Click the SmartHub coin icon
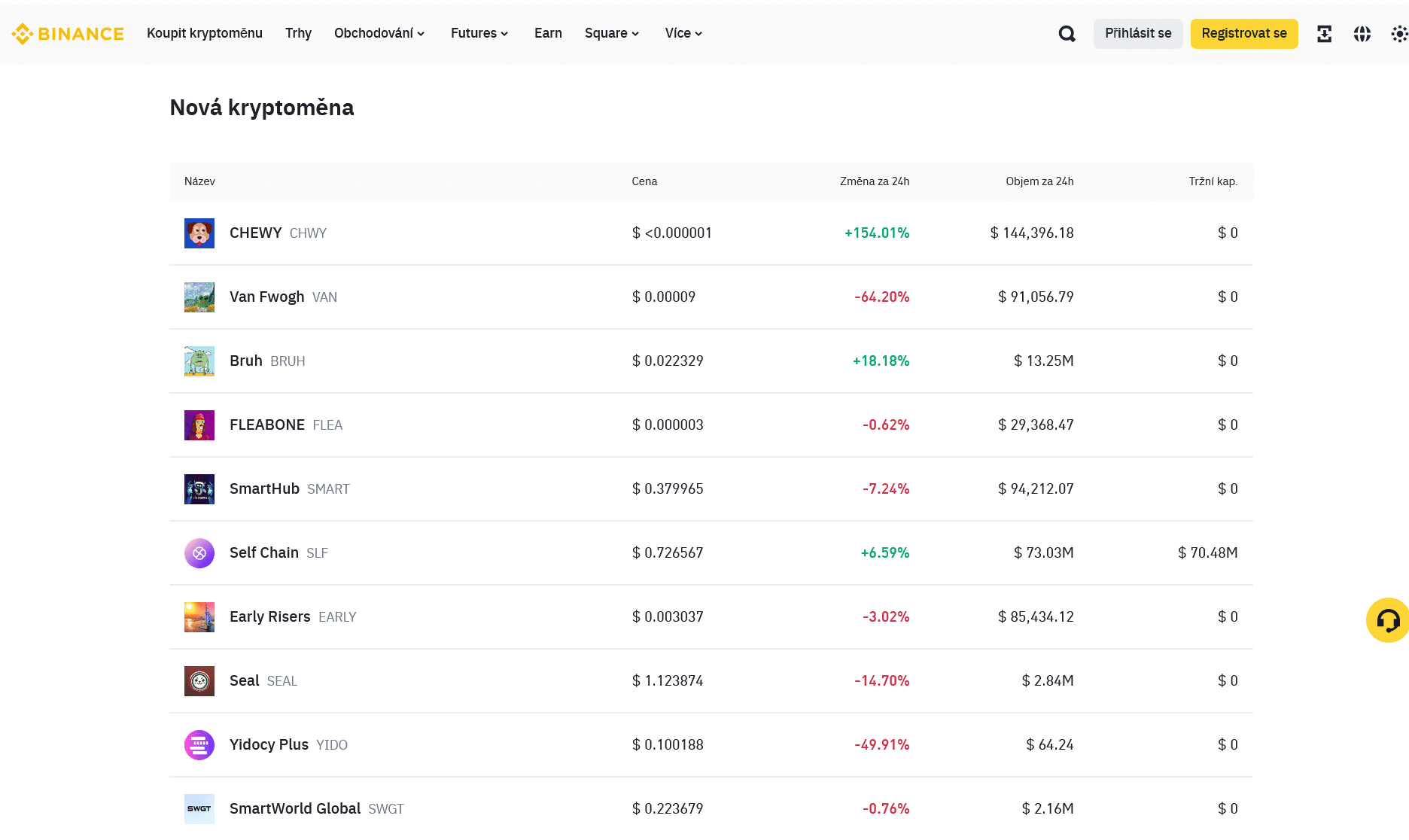 click(199, 489)
